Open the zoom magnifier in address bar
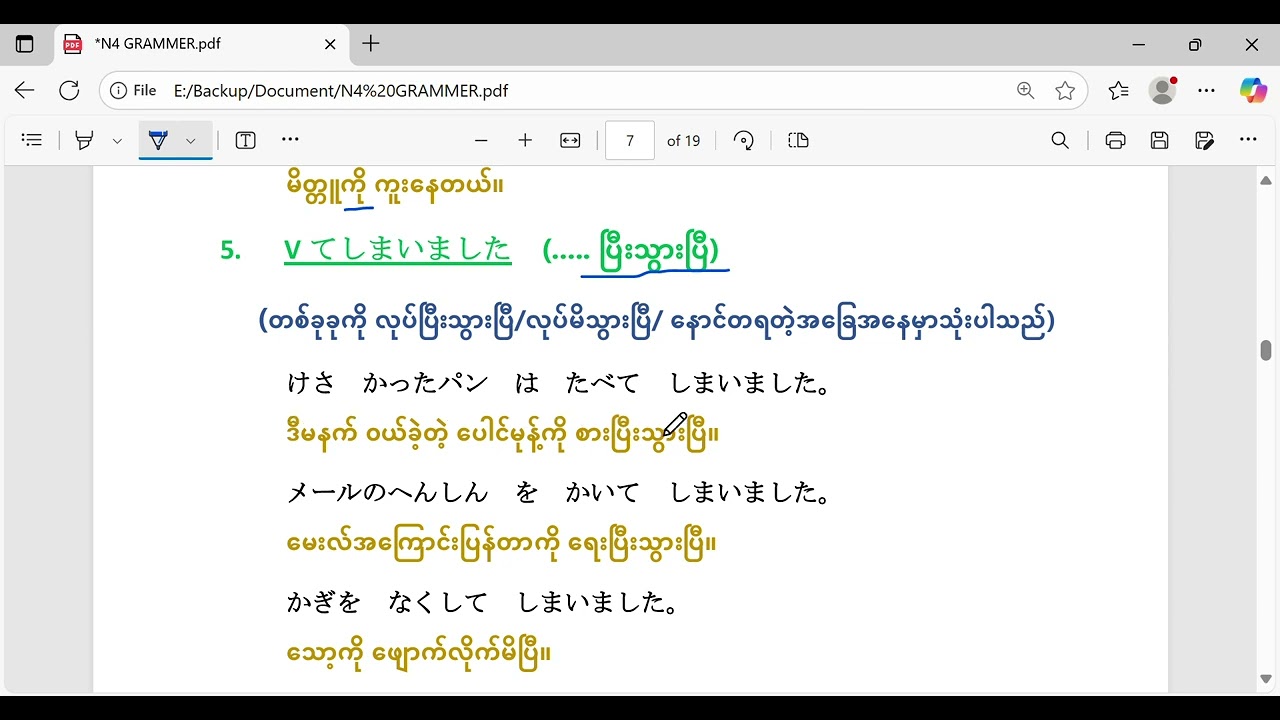Screen dimensions: 1280x720 pyautogui.click(x=1025, y=90)
